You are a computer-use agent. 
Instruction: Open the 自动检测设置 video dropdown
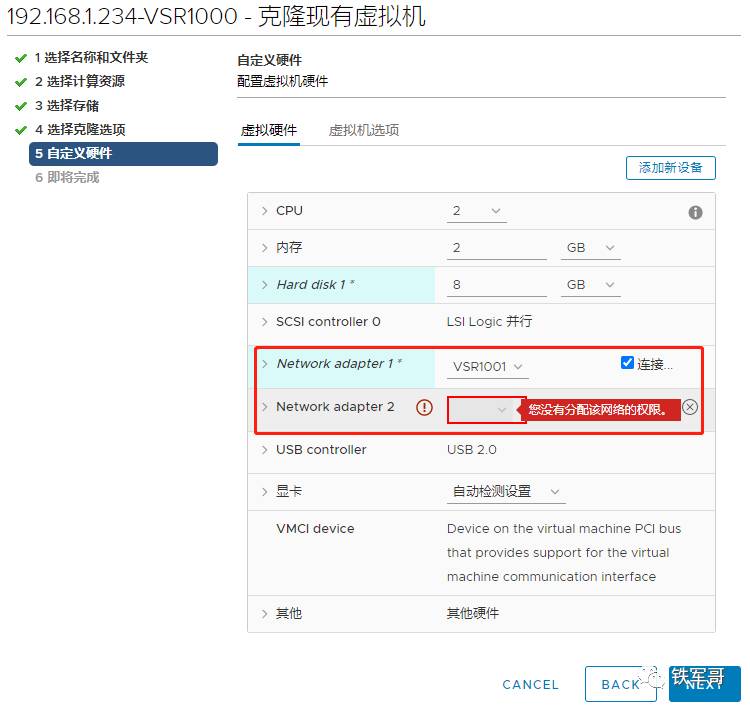pyautogui.click(x=506, y=491)
